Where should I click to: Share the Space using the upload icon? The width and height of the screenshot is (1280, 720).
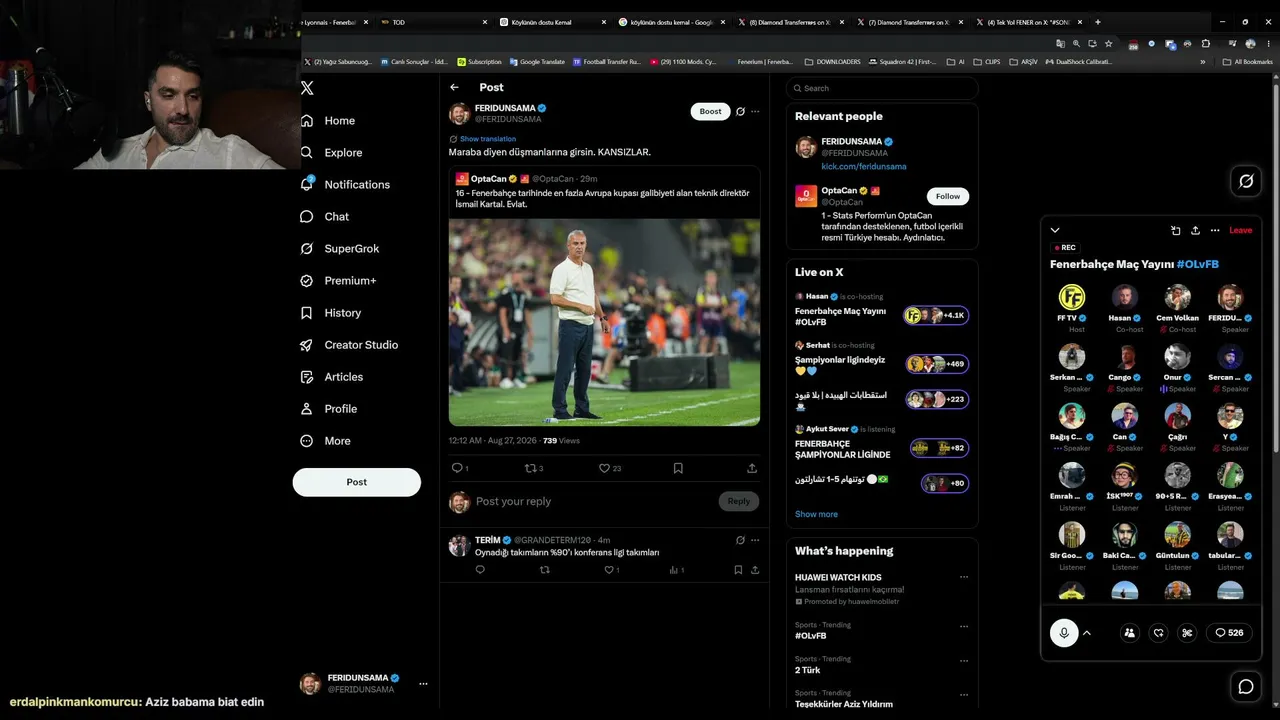pos(1195,230)
